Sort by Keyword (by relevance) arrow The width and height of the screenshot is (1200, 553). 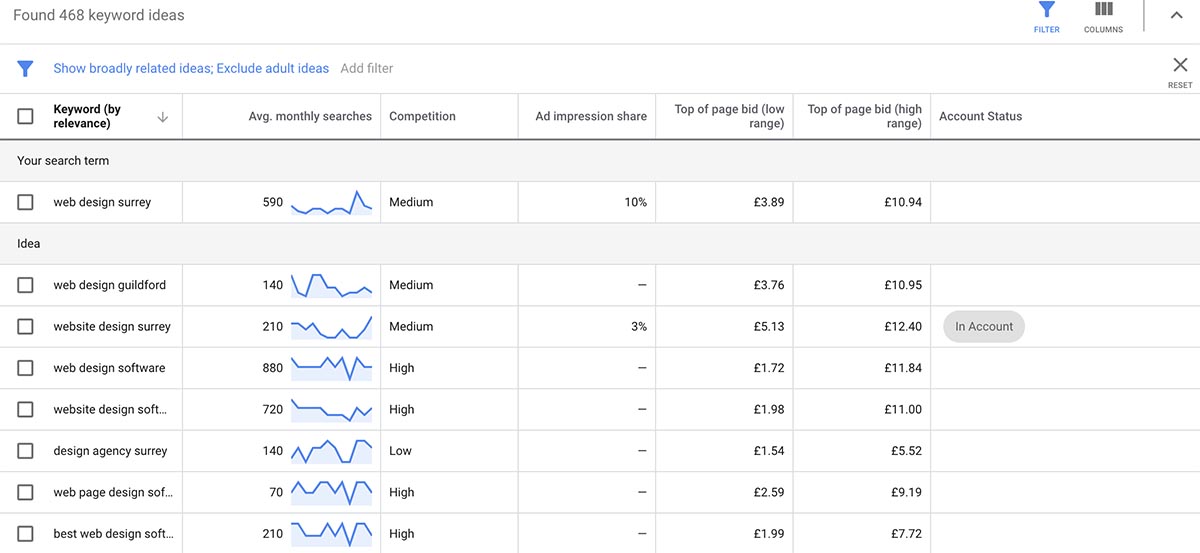(162, 117)
